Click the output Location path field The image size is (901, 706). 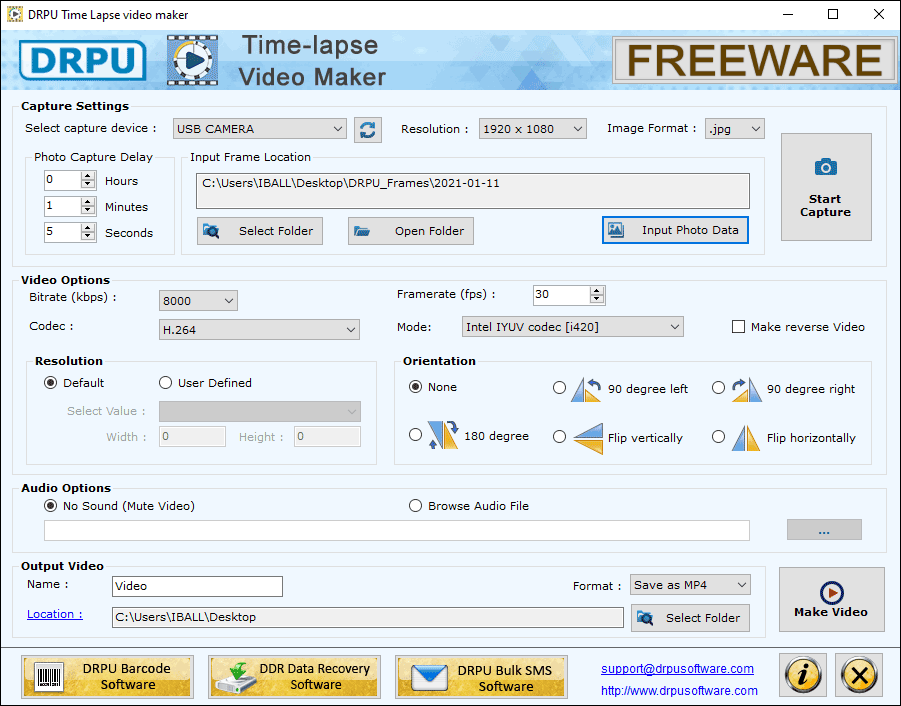368,617
